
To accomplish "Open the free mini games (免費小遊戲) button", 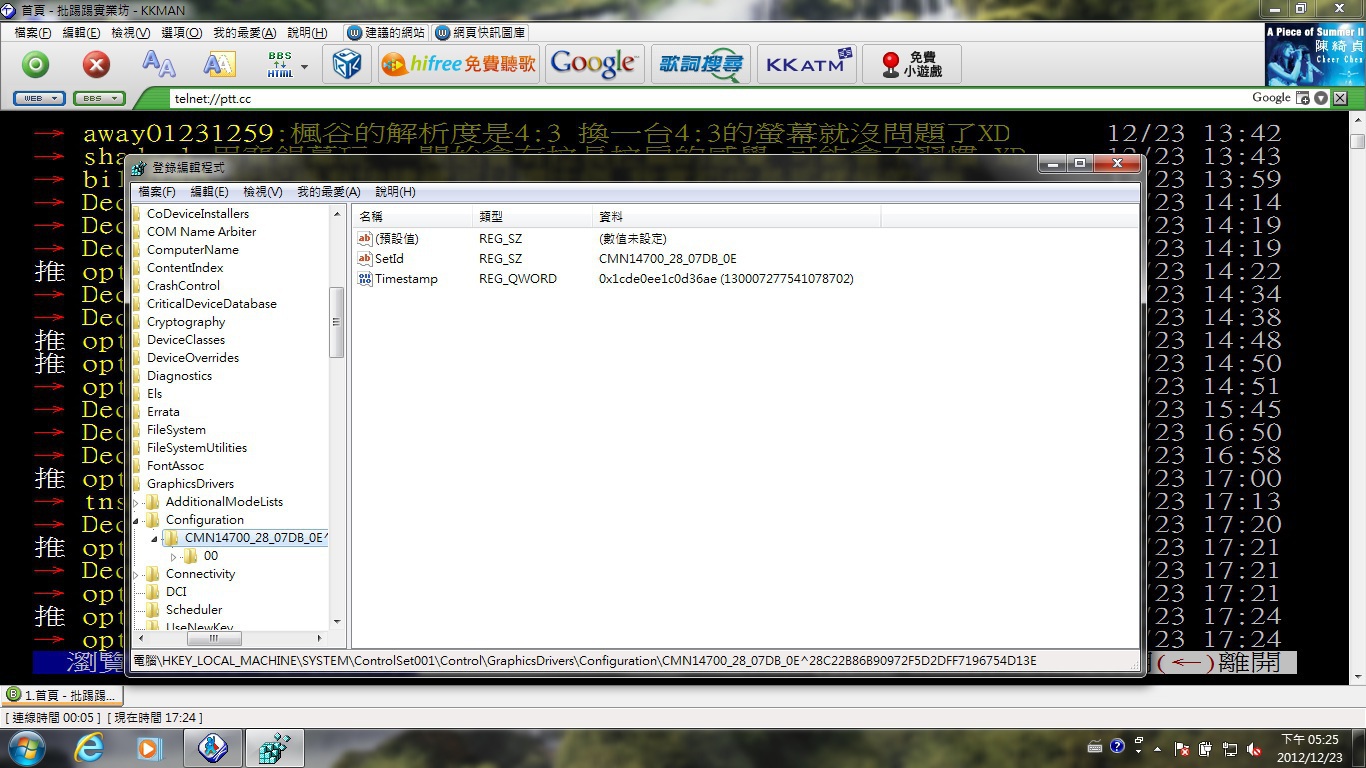I will coord(911,64).
